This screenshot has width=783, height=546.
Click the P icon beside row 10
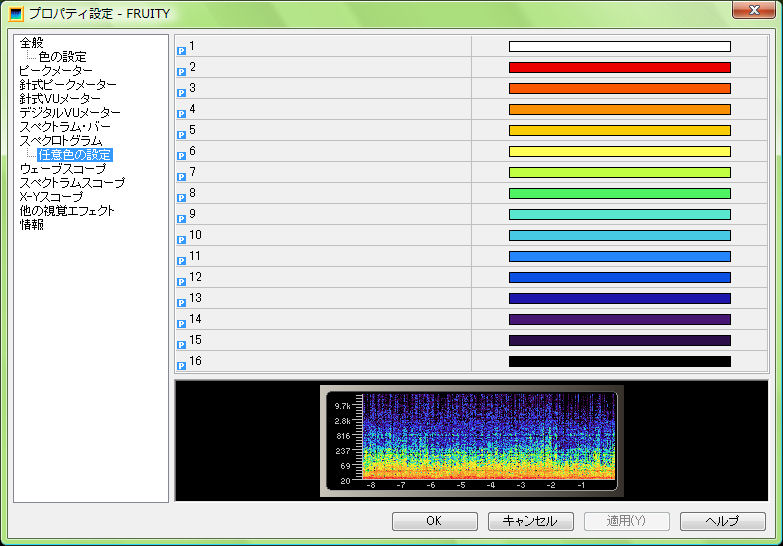[181, 240]
